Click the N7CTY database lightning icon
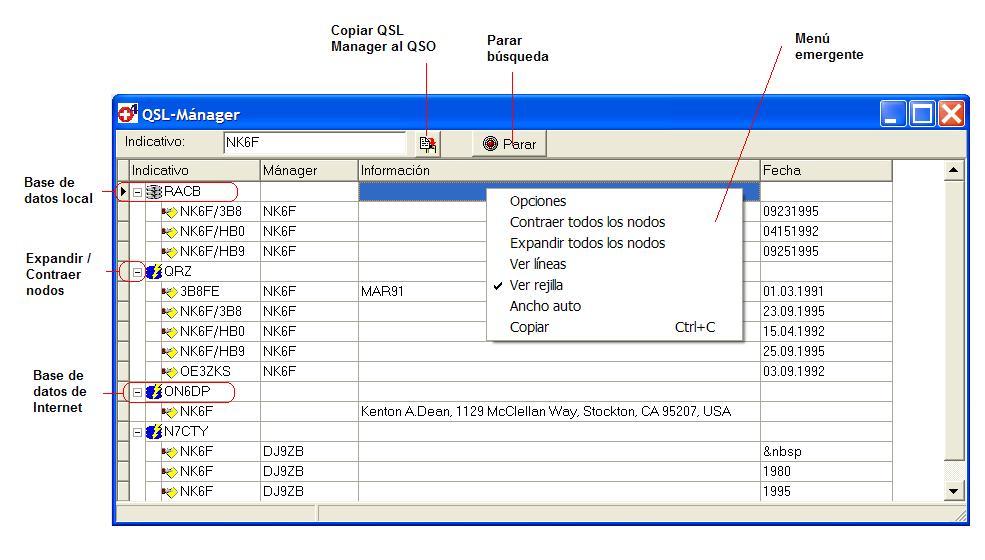Viewport: 985px width, 560px height. (x=154, y=432)
